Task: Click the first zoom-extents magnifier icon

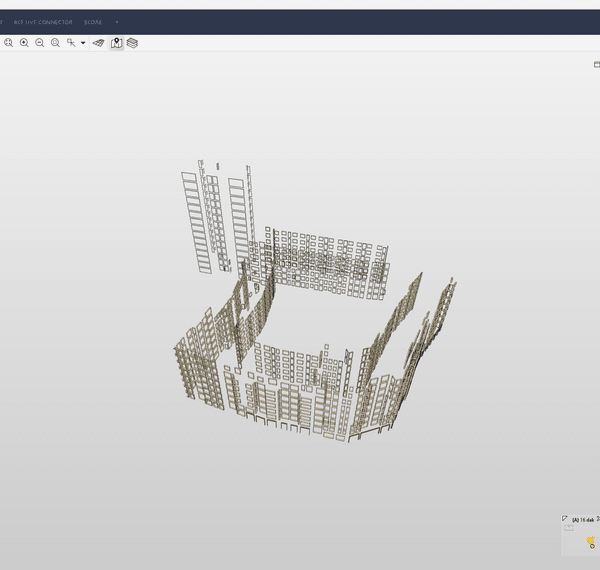Action: click(x=8, y=43)
